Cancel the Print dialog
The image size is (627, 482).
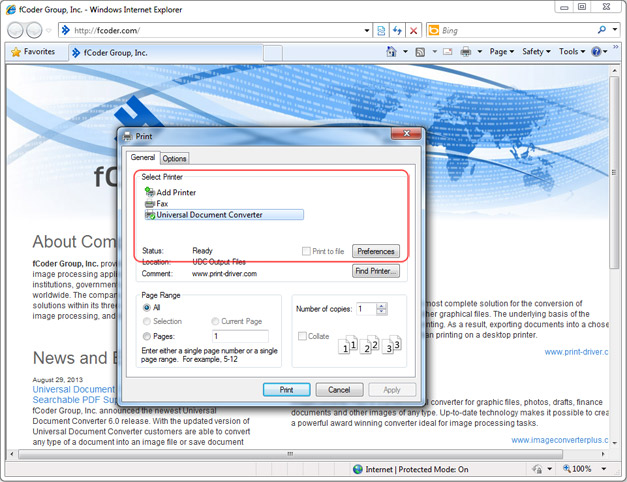click(x=339, y=390)
